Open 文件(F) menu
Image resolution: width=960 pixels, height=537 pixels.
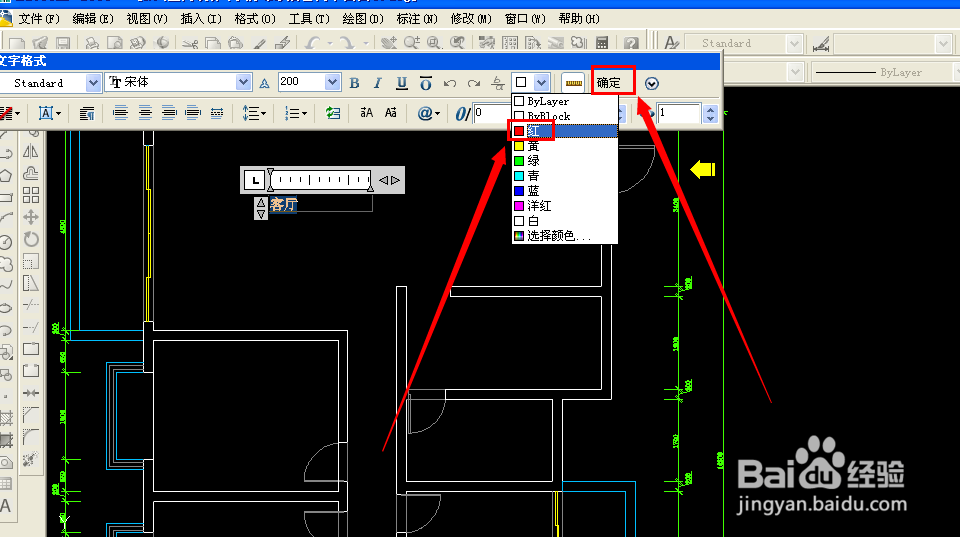[39, 19]
